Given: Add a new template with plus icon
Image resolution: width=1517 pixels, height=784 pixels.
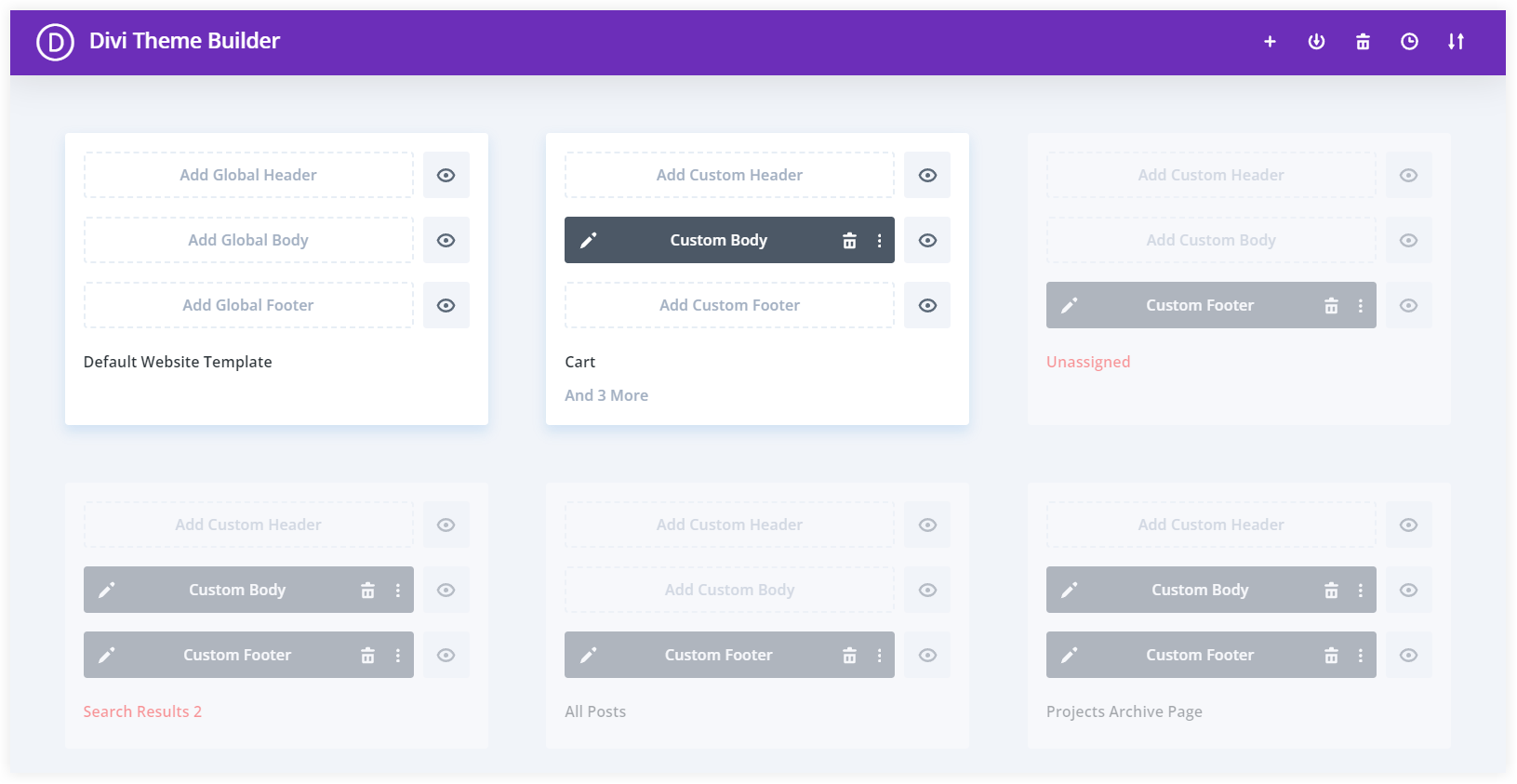Looking at the screenshot, I should pyautogui.click(x=1270, y=42).
